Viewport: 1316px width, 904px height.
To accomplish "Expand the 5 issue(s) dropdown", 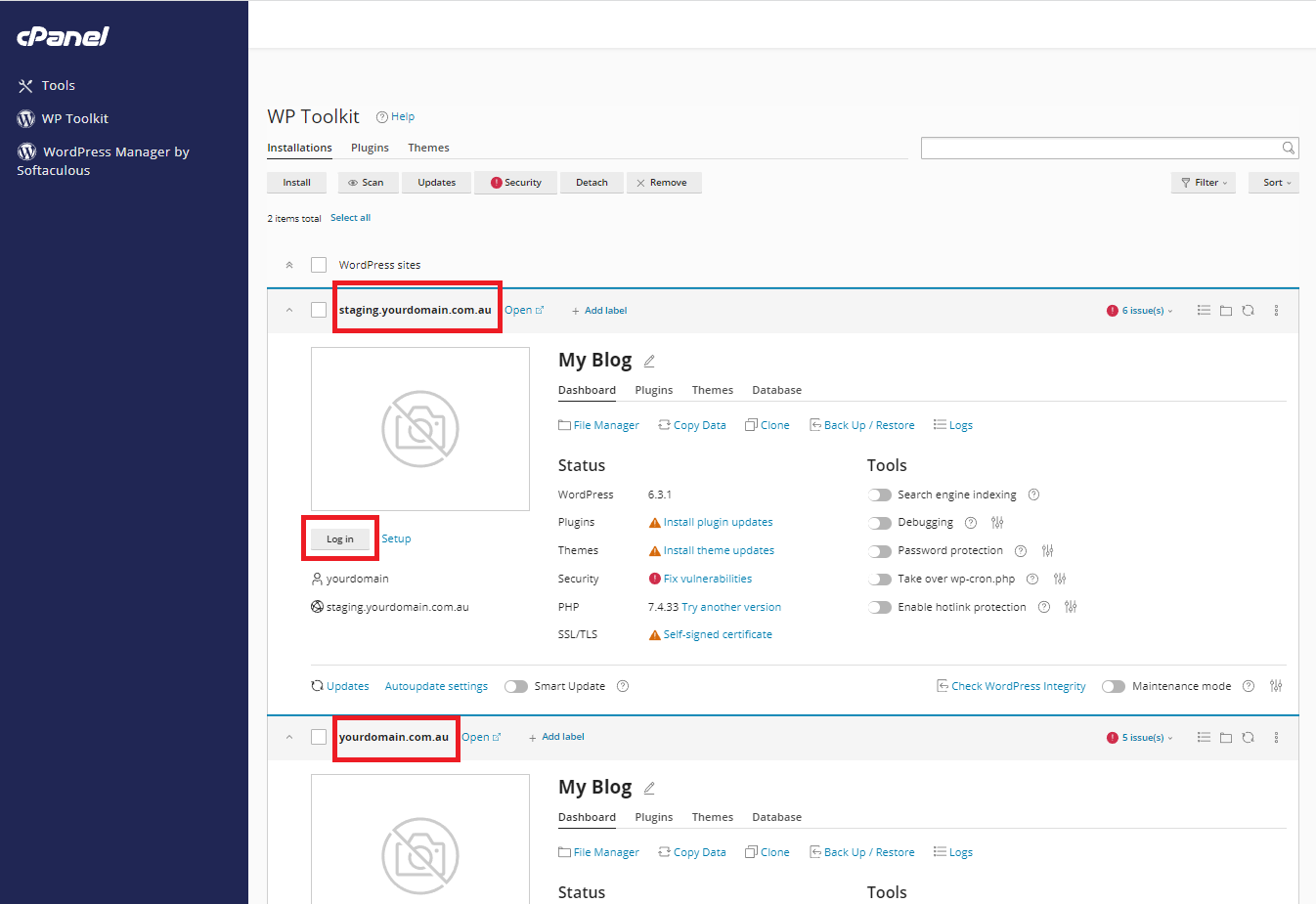I will coord(1140,738).
